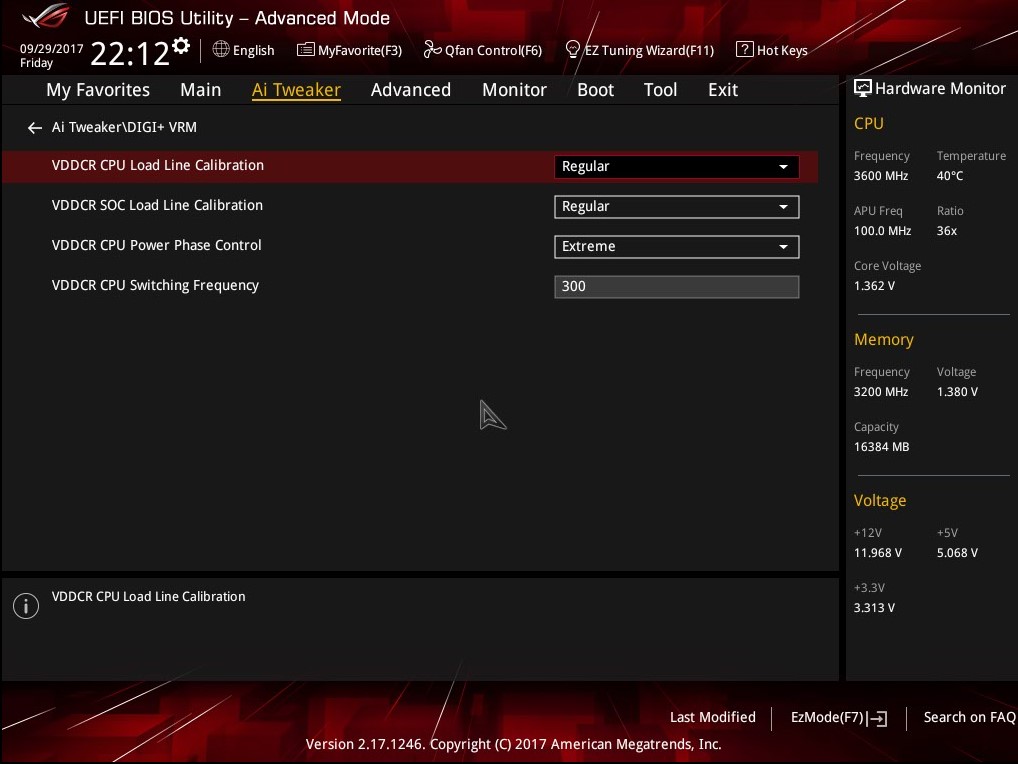The height and width of the screenshot is (764, 1018).
Task: Click the Qfan Control fan icon
Action: click(432, 49)
